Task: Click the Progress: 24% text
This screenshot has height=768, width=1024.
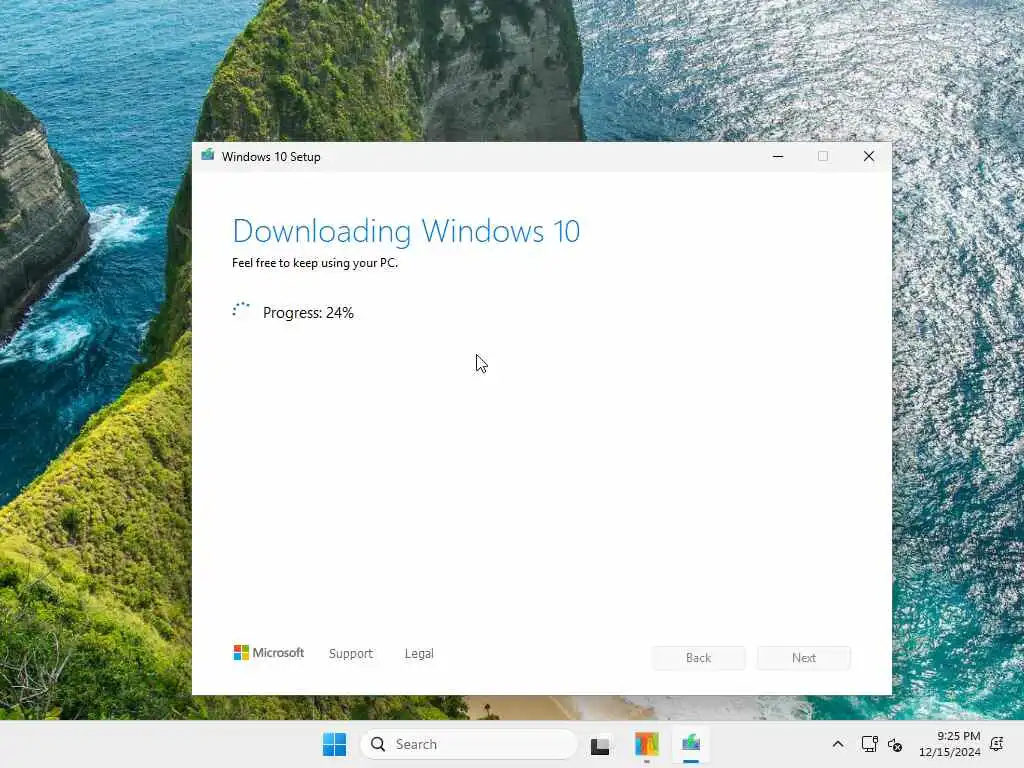Action: tap(308, 313)
